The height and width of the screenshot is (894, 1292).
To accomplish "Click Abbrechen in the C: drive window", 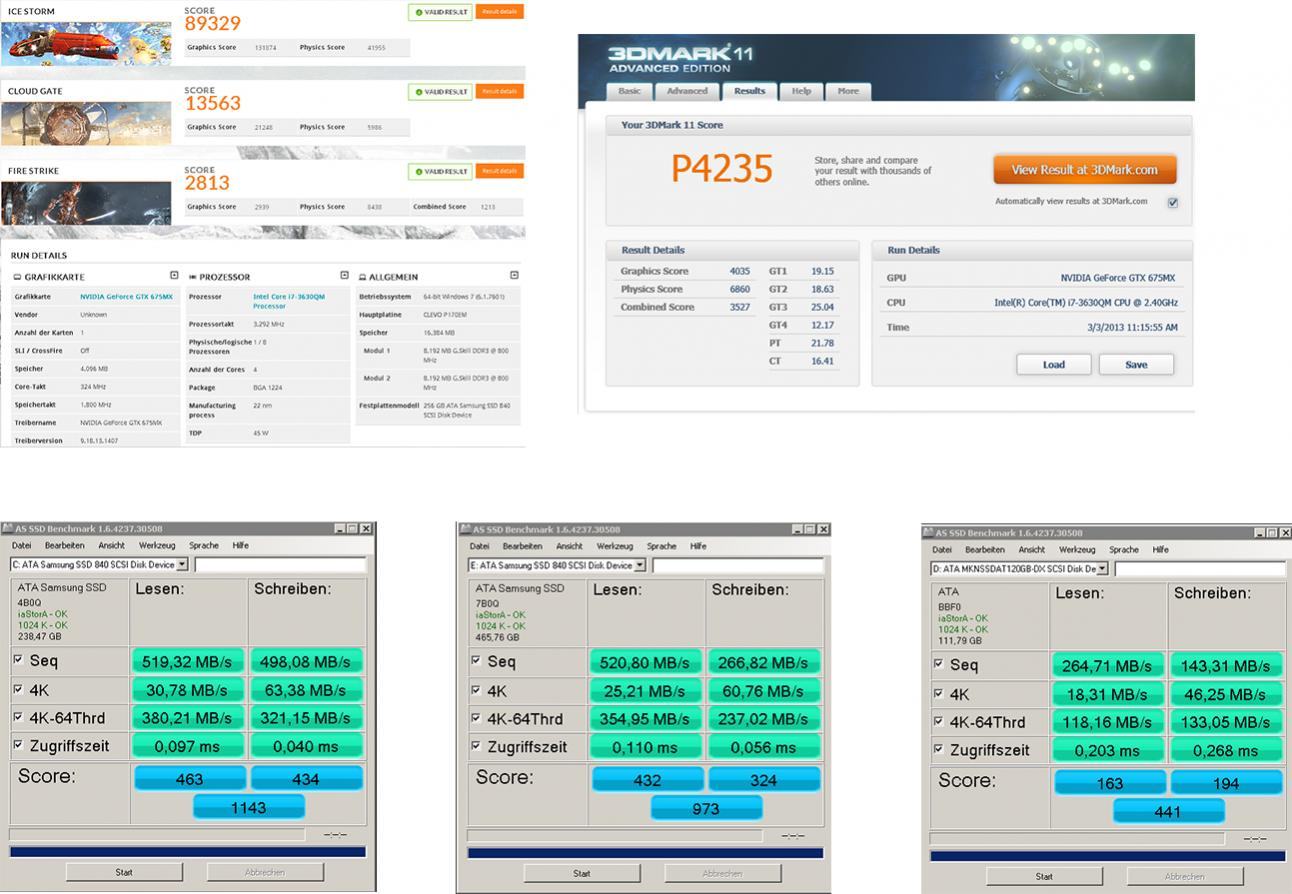I will [265, 872].
